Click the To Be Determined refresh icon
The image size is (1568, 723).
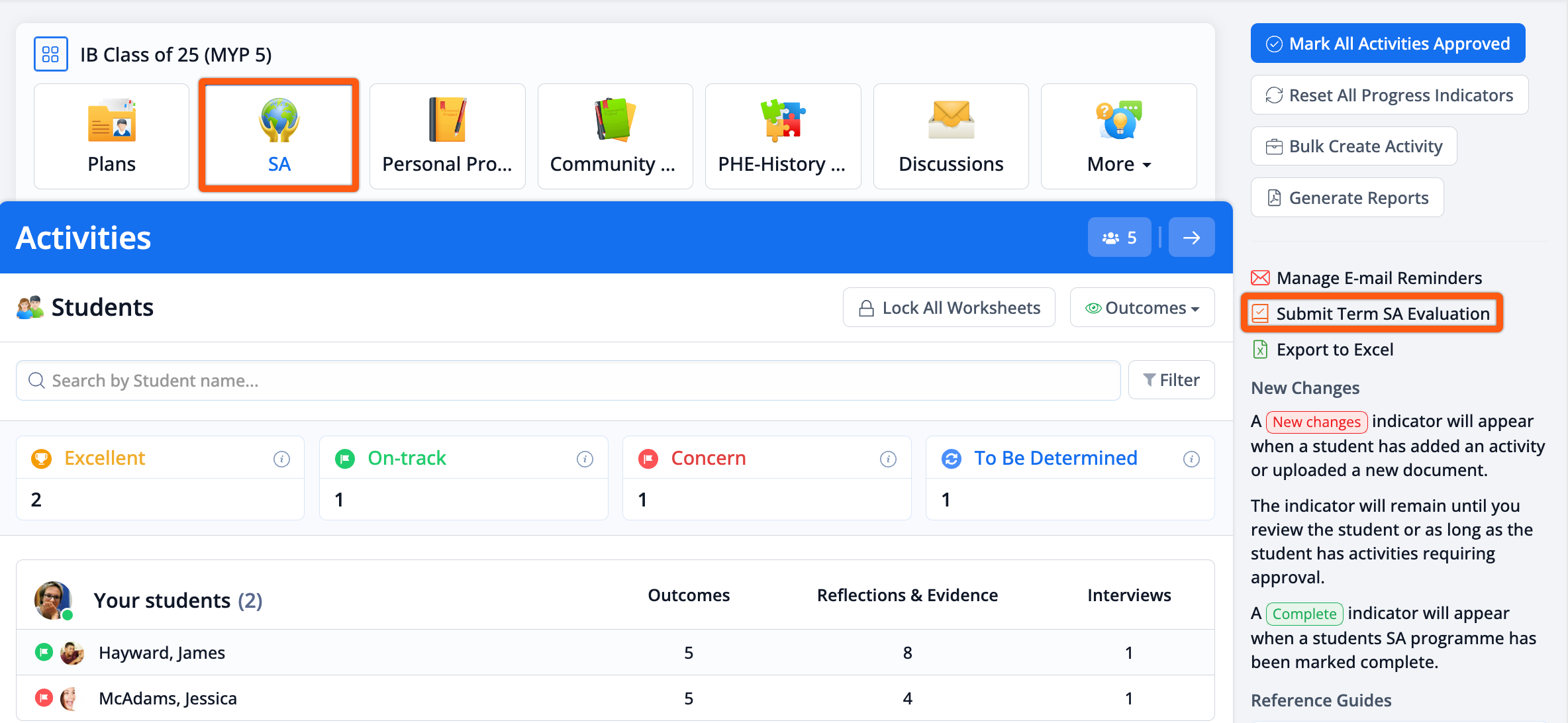click(x=952, y=458)
